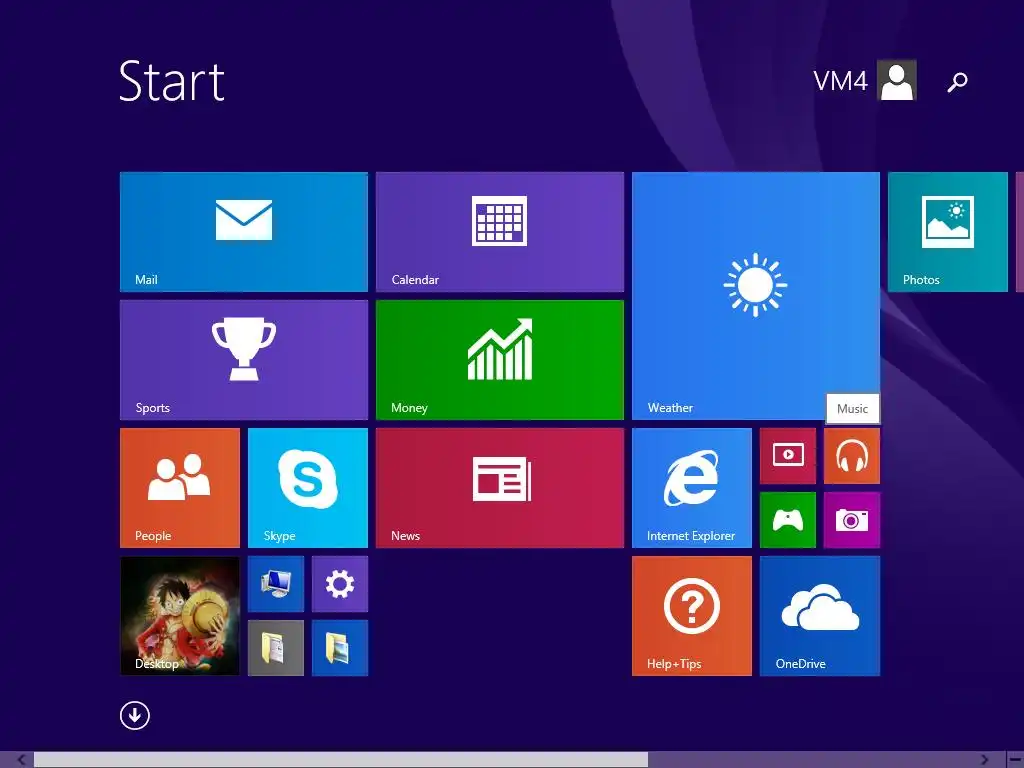Launch Skype tile

pyautogui.click(x=308, y=488)
